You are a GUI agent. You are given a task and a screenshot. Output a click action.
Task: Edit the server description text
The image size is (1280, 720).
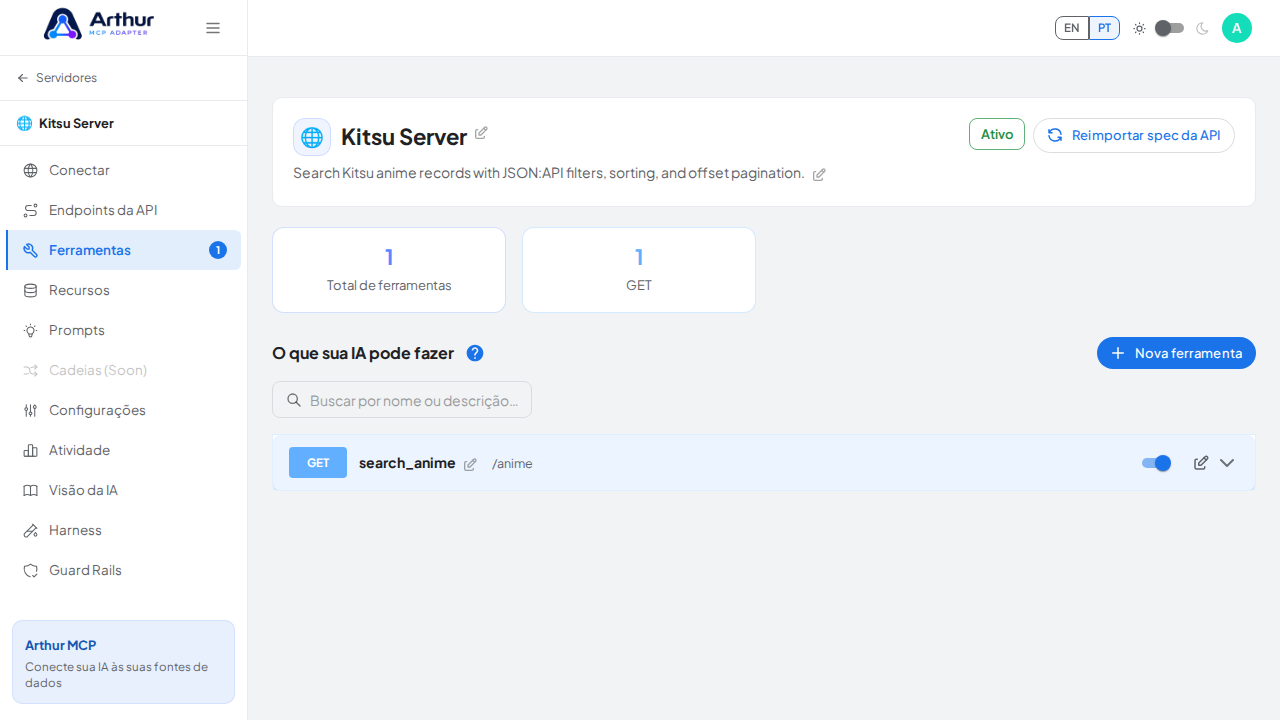tap(819, 174)
